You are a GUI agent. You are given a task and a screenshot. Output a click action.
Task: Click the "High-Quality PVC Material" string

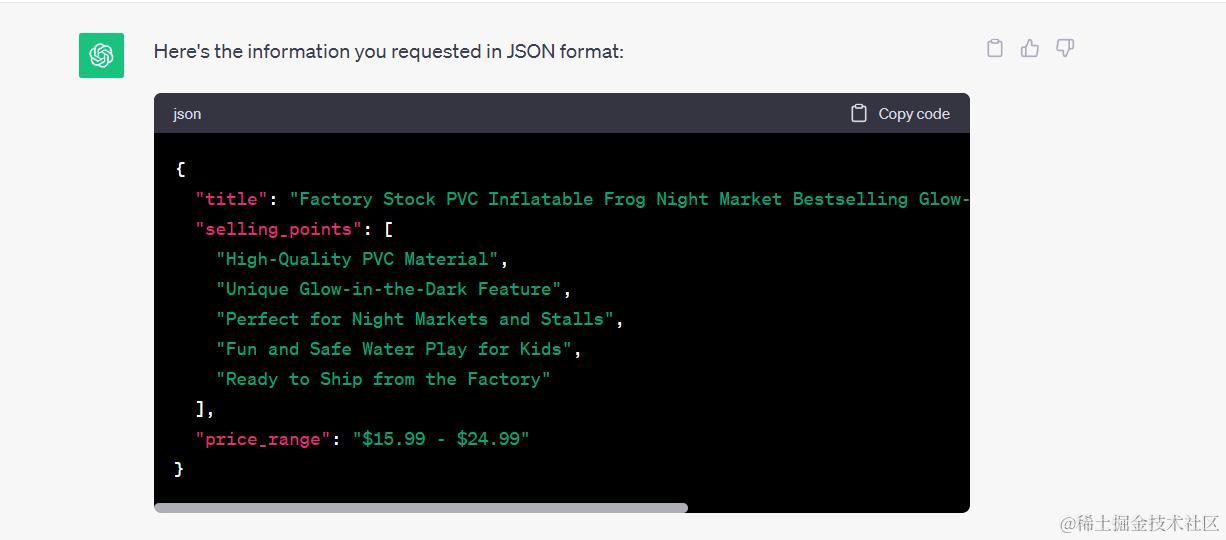pos(357,259)
